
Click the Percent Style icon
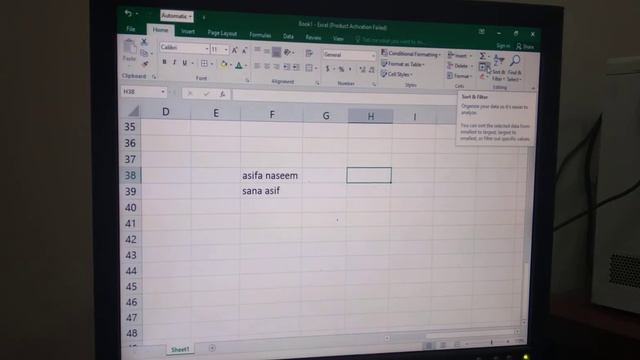pyautogui.click(x=341, y=69)
